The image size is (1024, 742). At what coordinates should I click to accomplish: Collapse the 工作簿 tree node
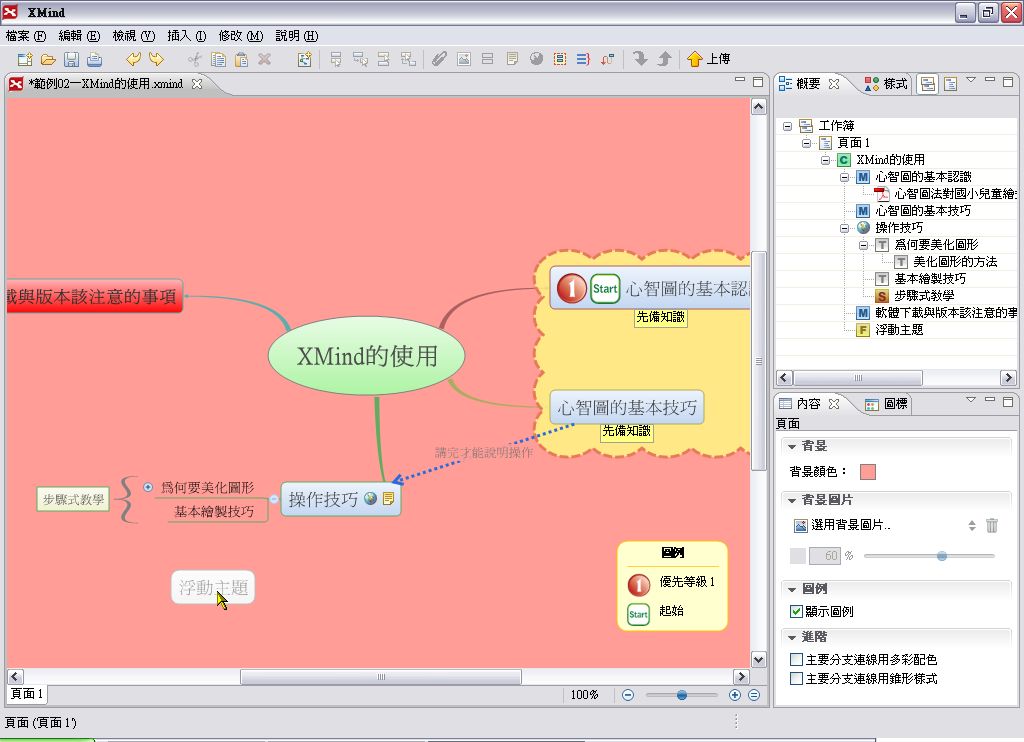pyautogui.click(x=787, y=126)
